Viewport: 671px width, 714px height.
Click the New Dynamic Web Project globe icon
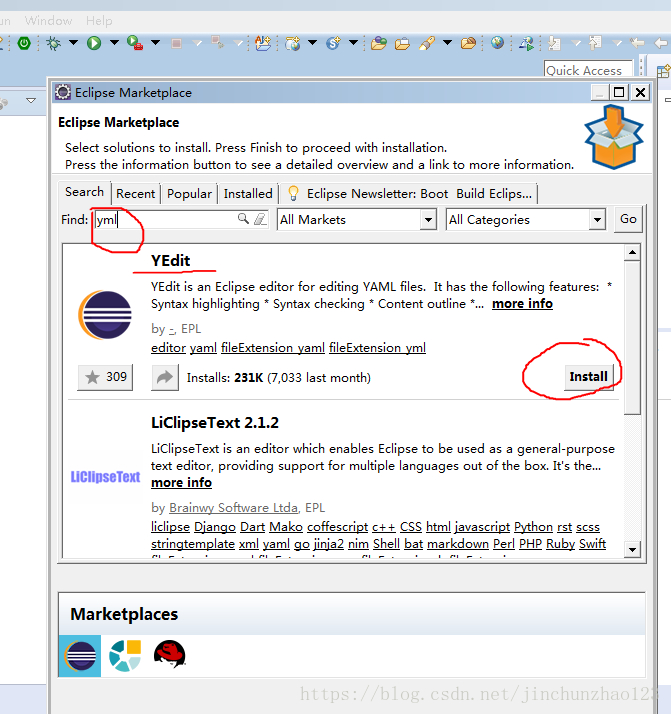pos(293,43)
